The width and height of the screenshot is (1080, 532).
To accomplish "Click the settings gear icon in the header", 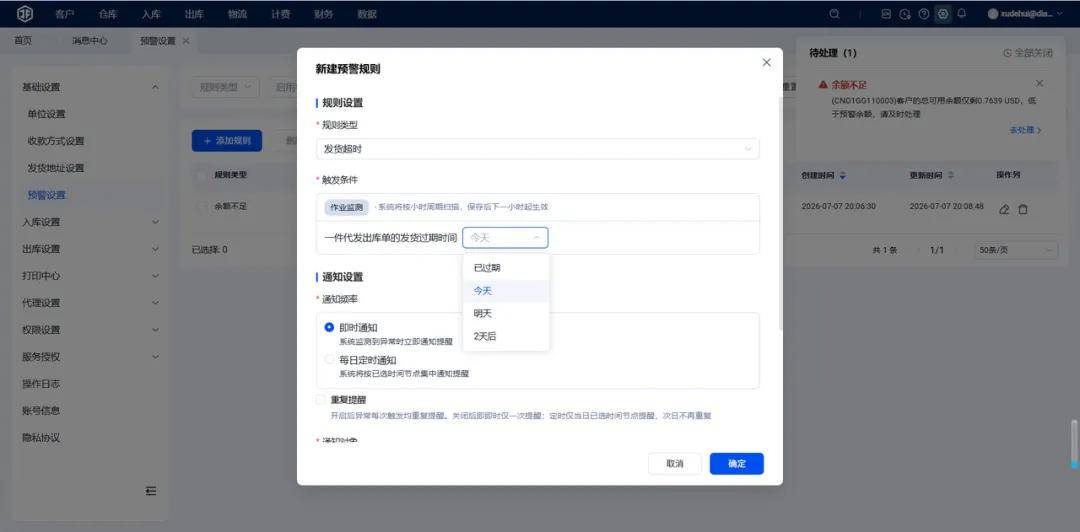I will click(x=943, y=14).
